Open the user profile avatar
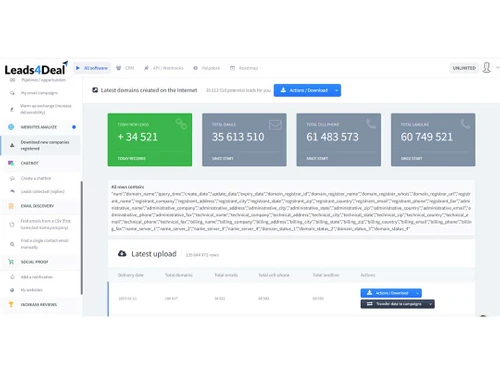 (x=487, y=68)
